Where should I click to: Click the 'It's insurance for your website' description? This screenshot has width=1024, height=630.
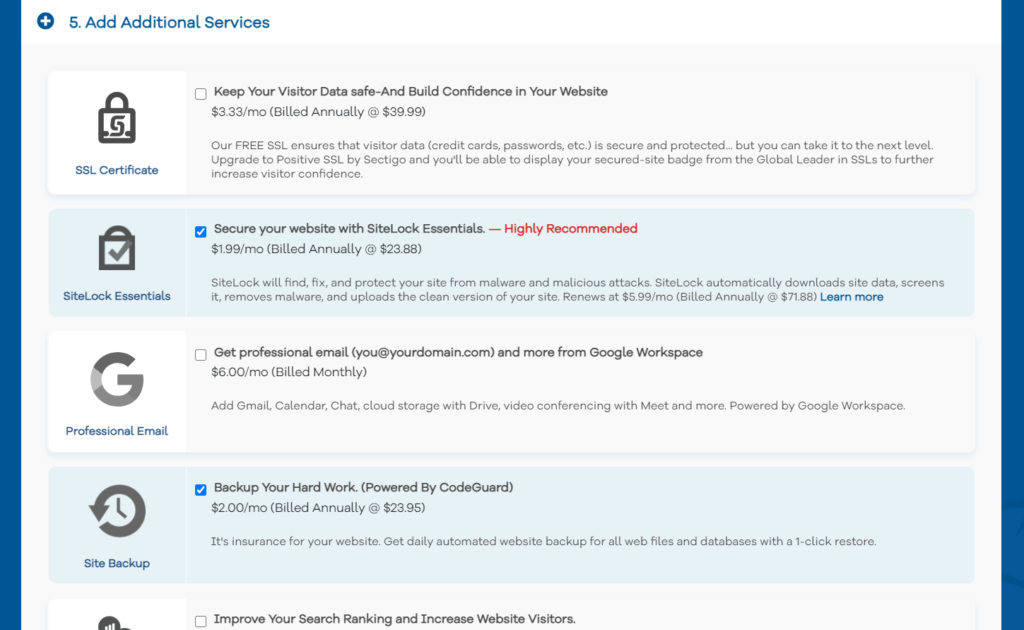[543, 542]
